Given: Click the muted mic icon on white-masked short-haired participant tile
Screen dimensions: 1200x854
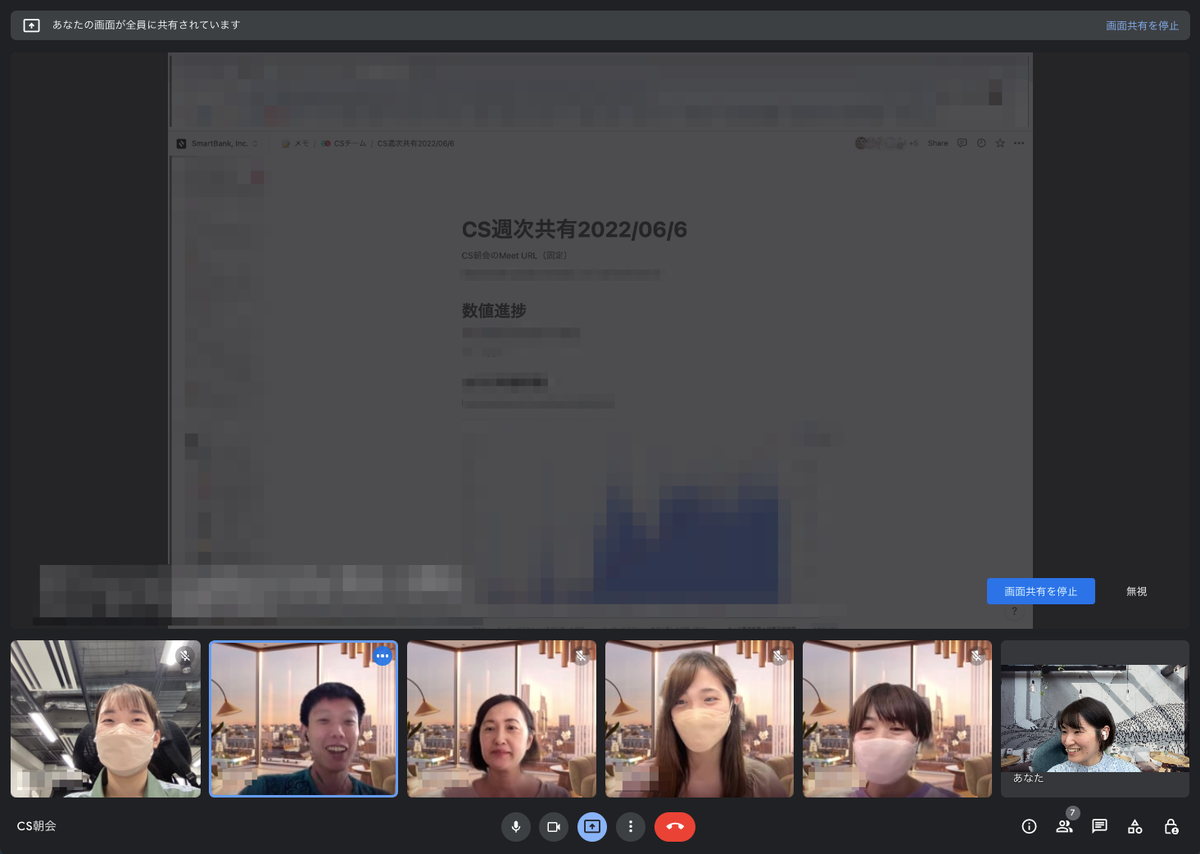Looking at the screenshot, I should (976, 656).
